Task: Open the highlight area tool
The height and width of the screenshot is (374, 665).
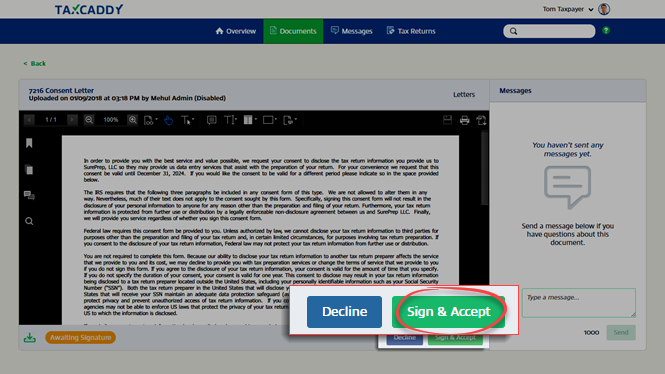Action: [248, 120]
